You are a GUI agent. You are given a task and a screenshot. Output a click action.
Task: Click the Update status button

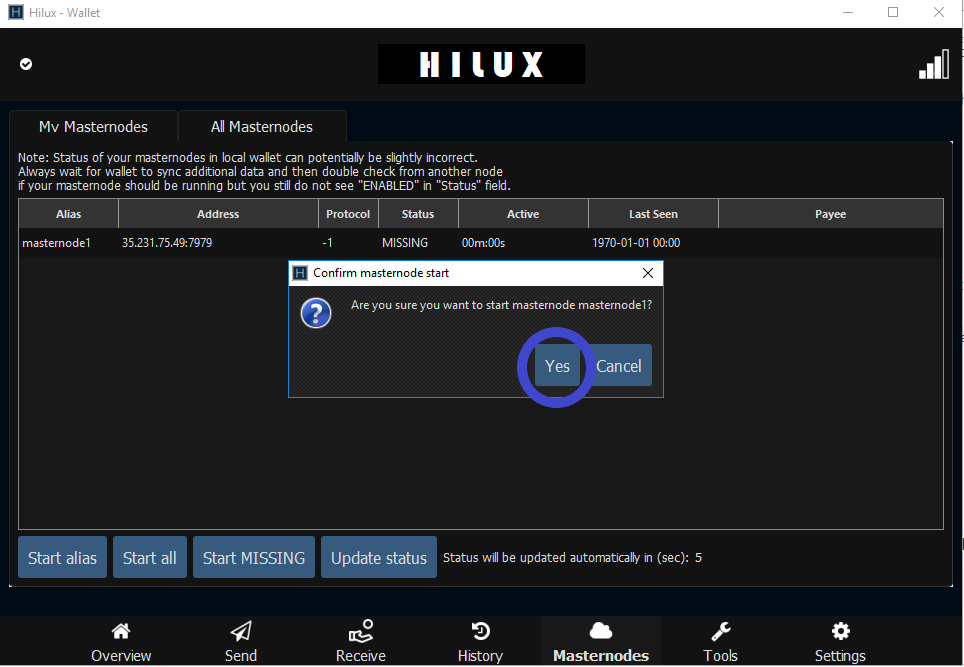(x=379, y=558)
